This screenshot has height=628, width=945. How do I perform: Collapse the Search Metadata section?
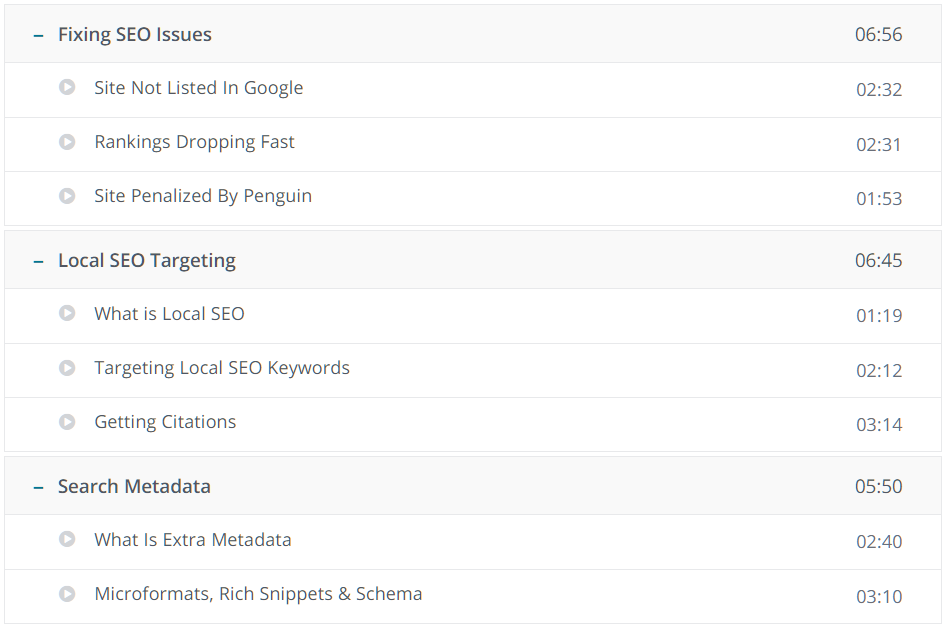(x=38, y=487)
